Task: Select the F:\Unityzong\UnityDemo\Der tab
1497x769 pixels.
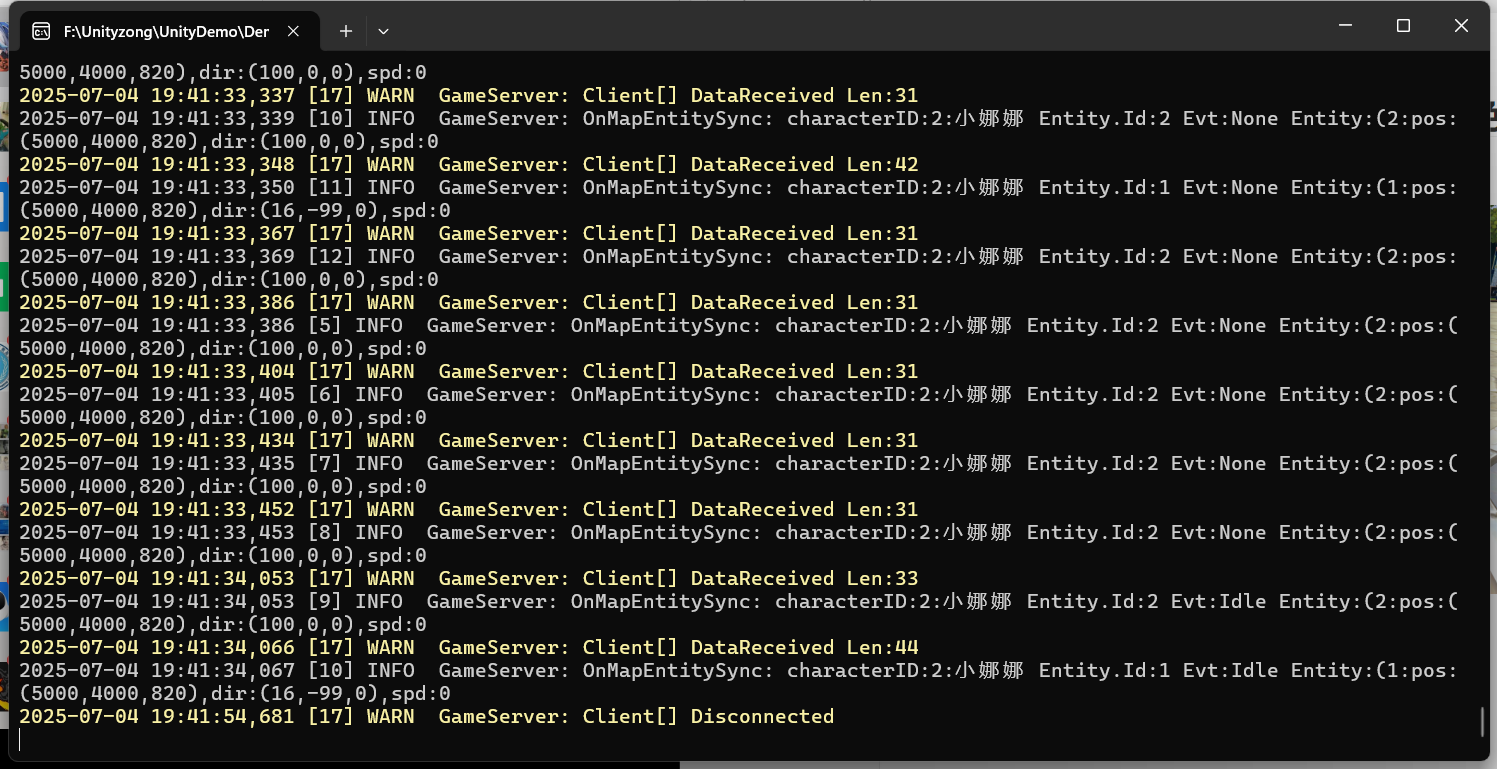Action: tap(166, 32)
